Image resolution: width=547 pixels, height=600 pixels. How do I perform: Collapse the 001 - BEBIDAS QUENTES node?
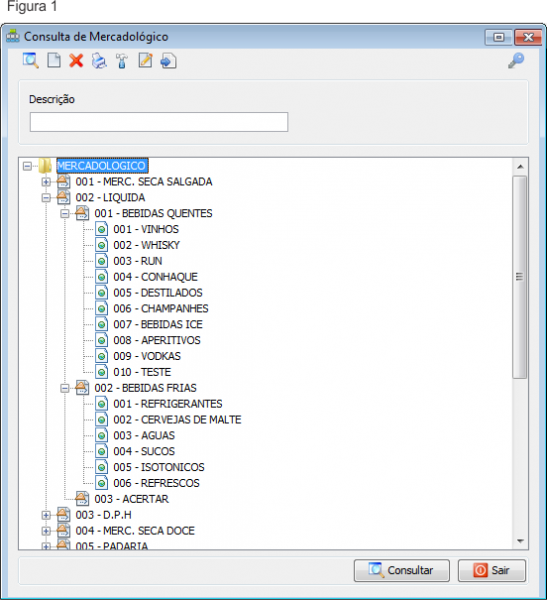point(65,214)
